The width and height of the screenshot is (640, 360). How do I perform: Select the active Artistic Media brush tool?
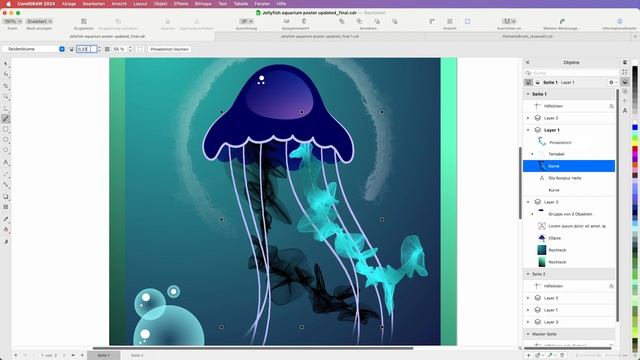5,119
